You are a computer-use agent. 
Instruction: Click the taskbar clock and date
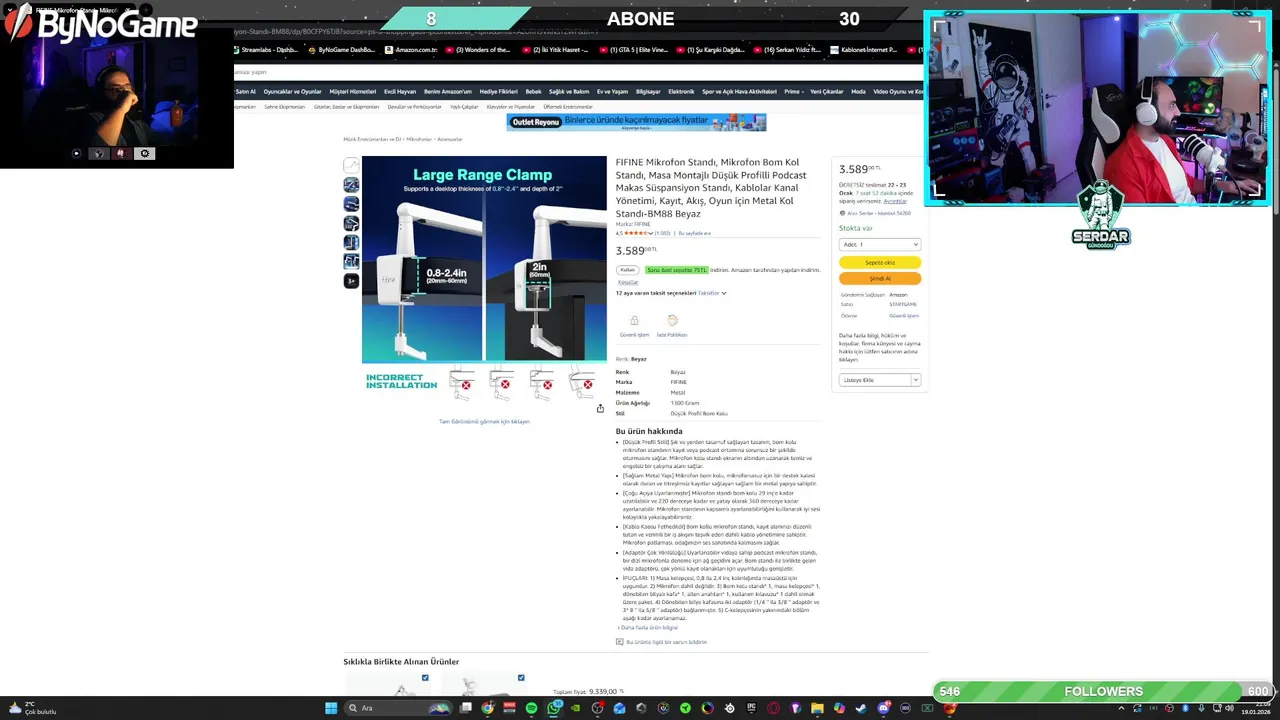point(1255,708)
